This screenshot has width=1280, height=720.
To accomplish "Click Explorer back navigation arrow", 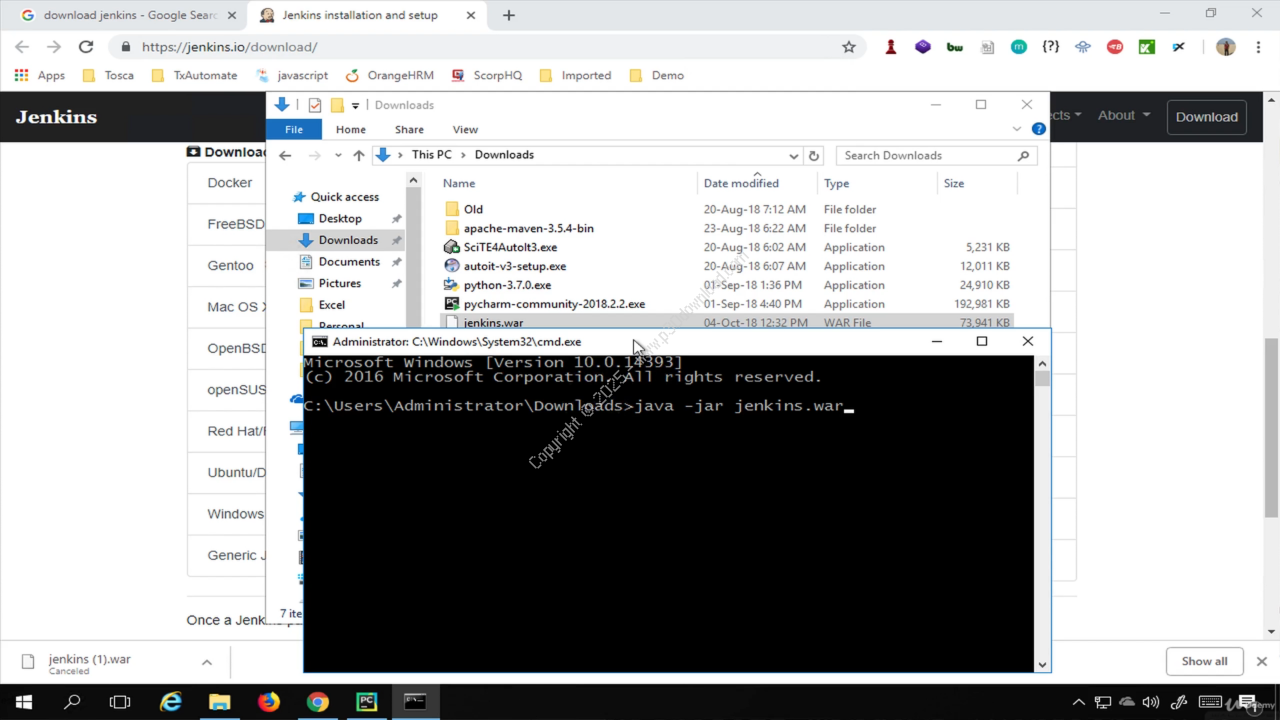I will 285,155.
